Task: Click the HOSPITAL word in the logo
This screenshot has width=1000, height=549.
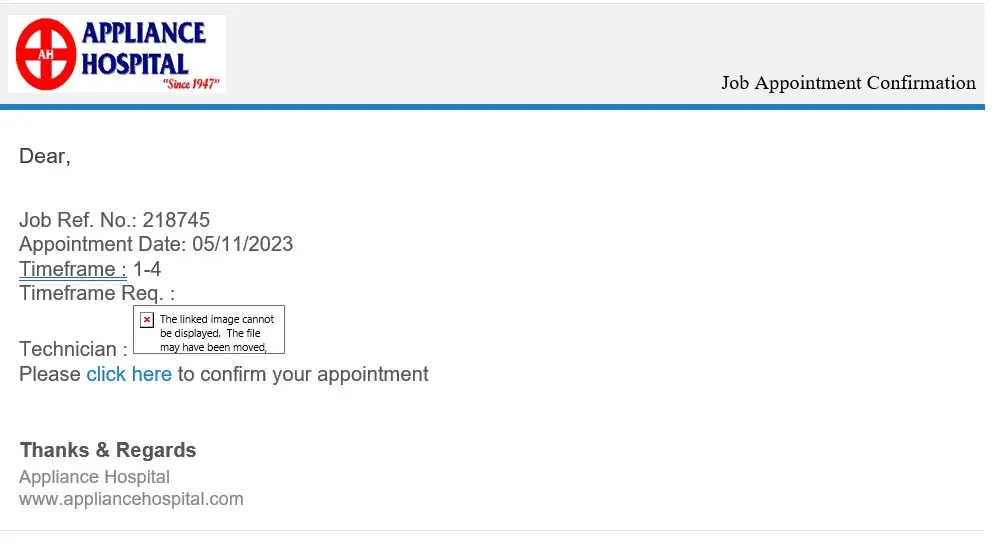Action: pyautogui.click(x=134, y=64)
